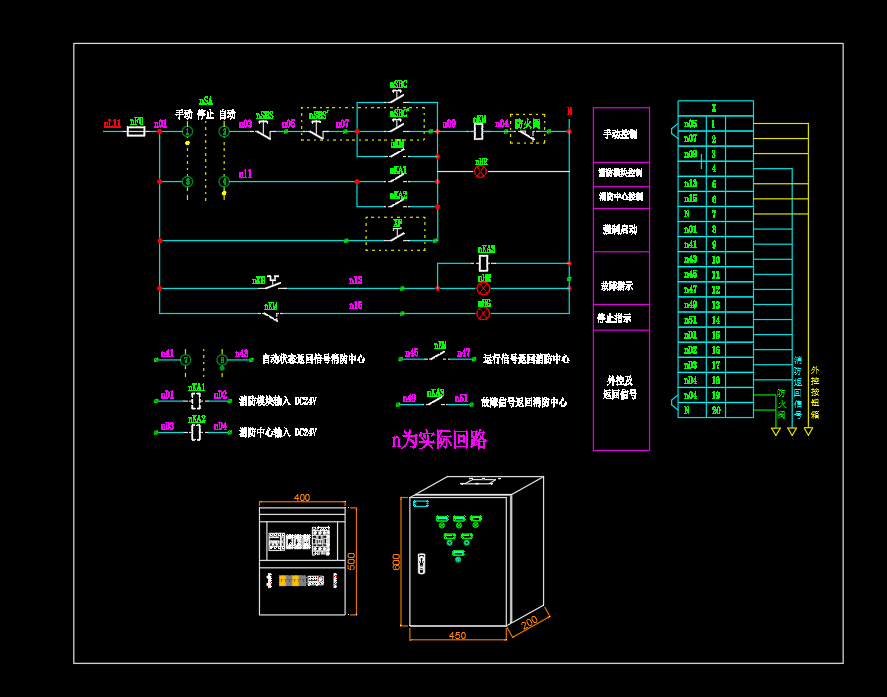Click the 故障信号返回消防中心 note

point(524,402)
